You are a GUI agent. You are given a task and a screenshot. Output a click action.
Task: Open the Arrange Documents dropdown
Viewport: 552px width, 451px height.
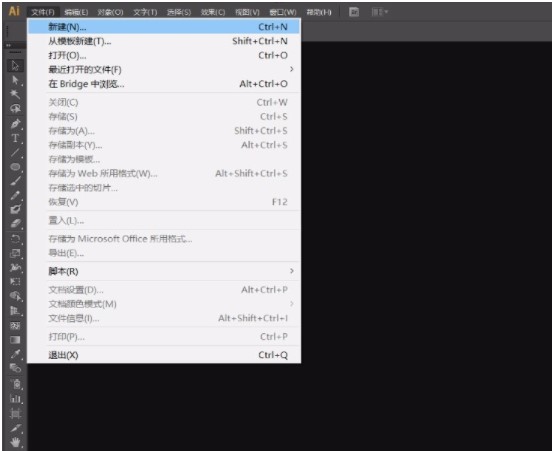pos(380,12)
